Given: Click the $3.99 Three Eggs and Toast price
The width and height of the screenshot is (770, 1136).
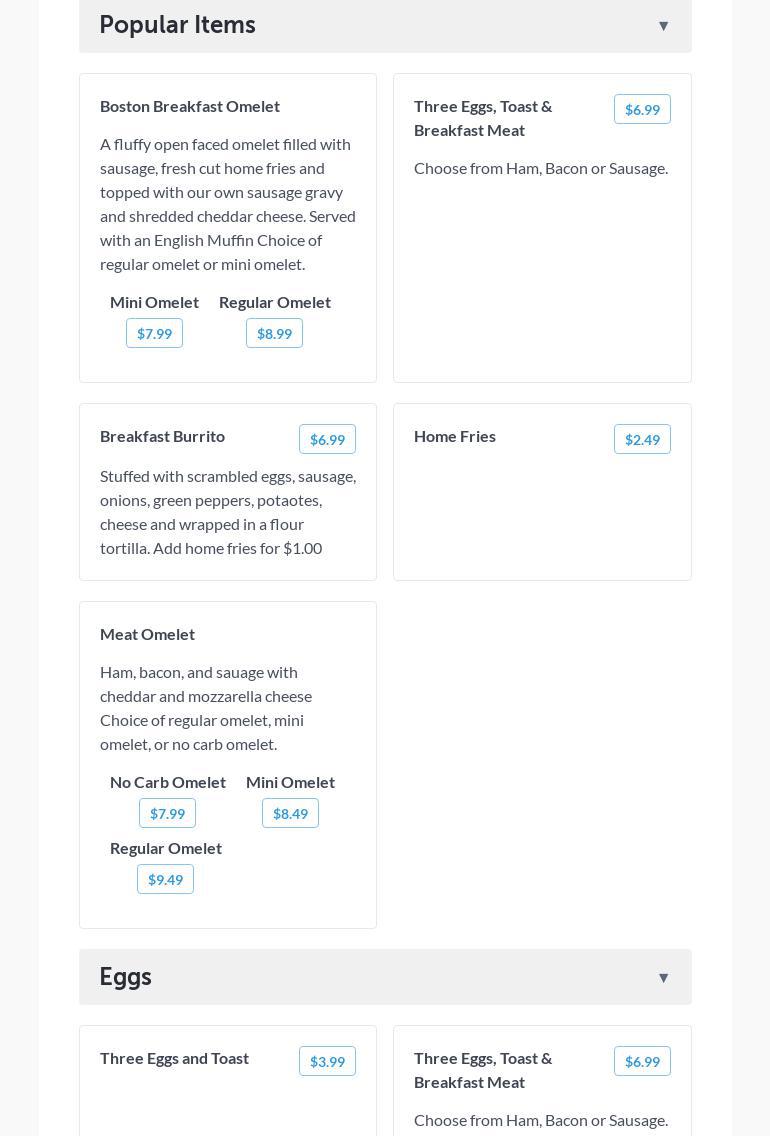Looking at the screenshot, I should point(327,1061).
